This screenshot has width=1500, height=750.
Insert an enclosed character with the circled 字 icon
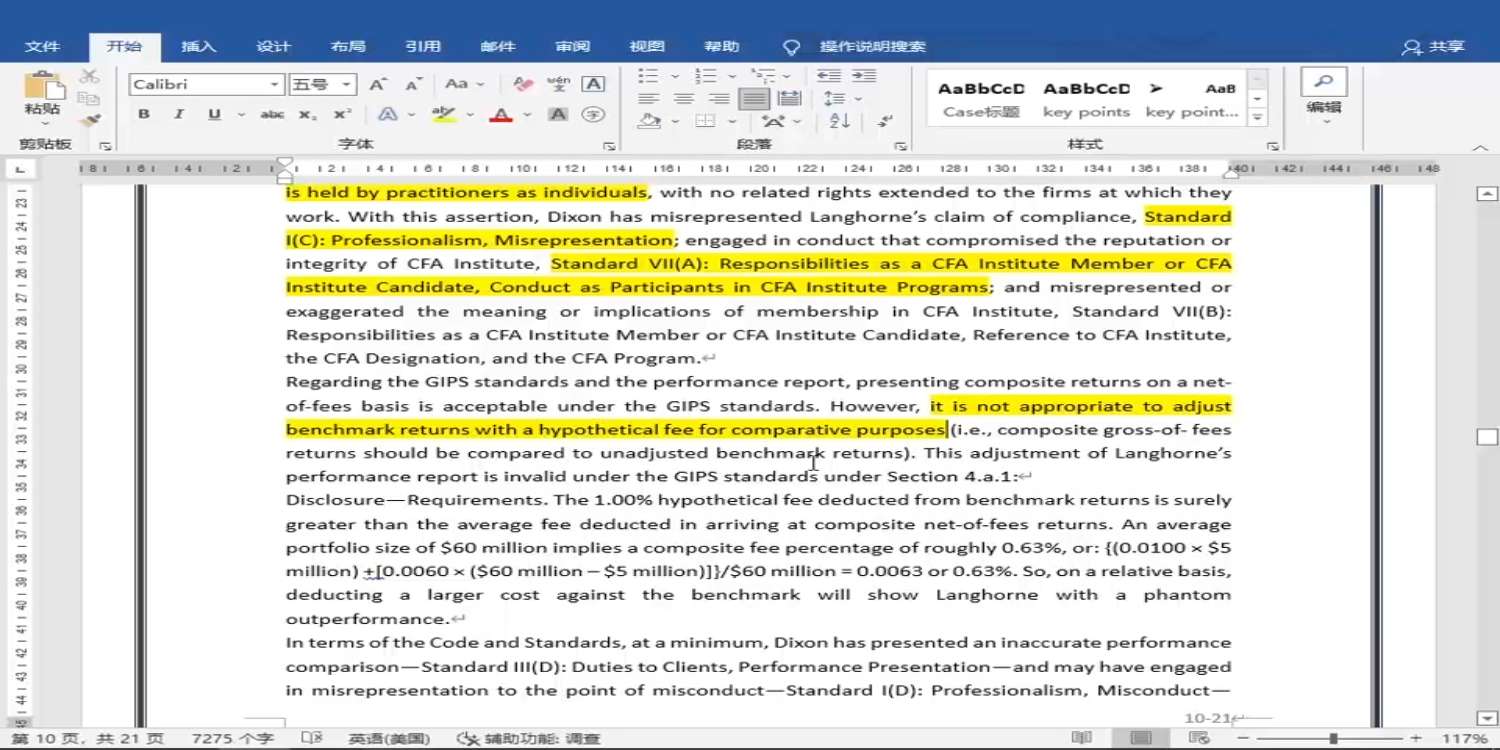594,114
